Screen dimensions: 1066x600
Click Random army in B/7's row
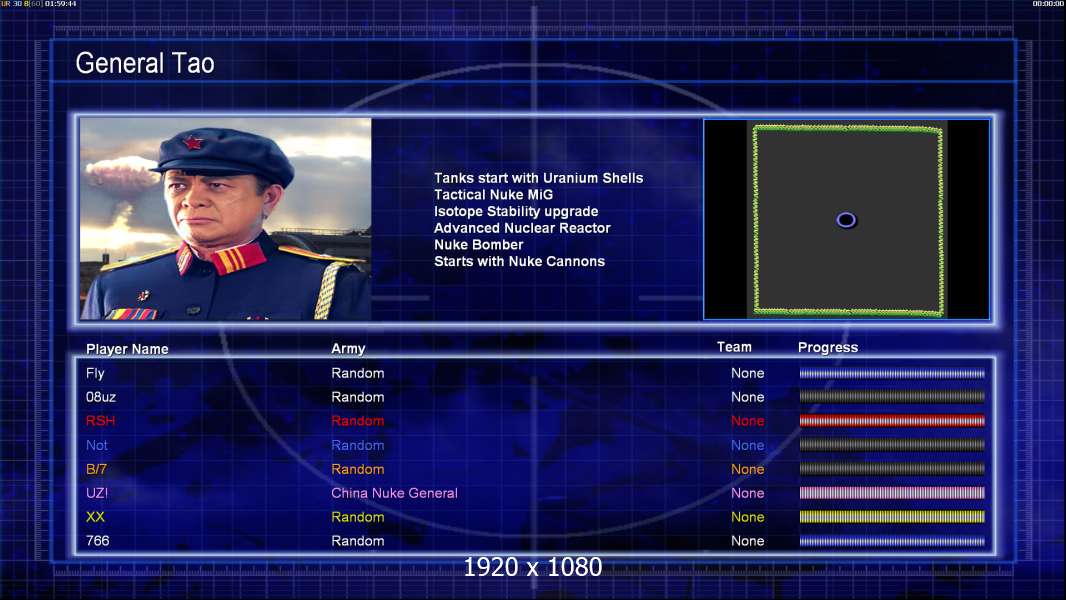pos(358,469)
